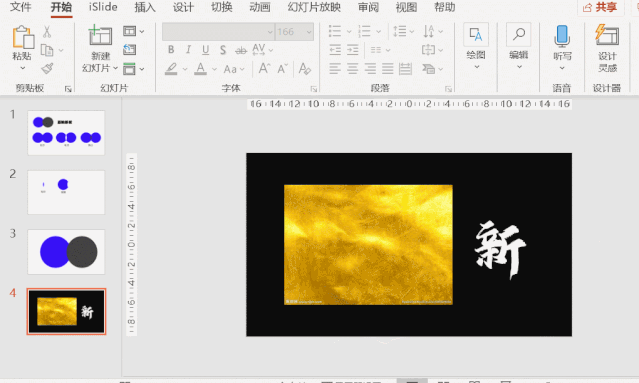Open the font size 166 dropdown

(309, 32)
